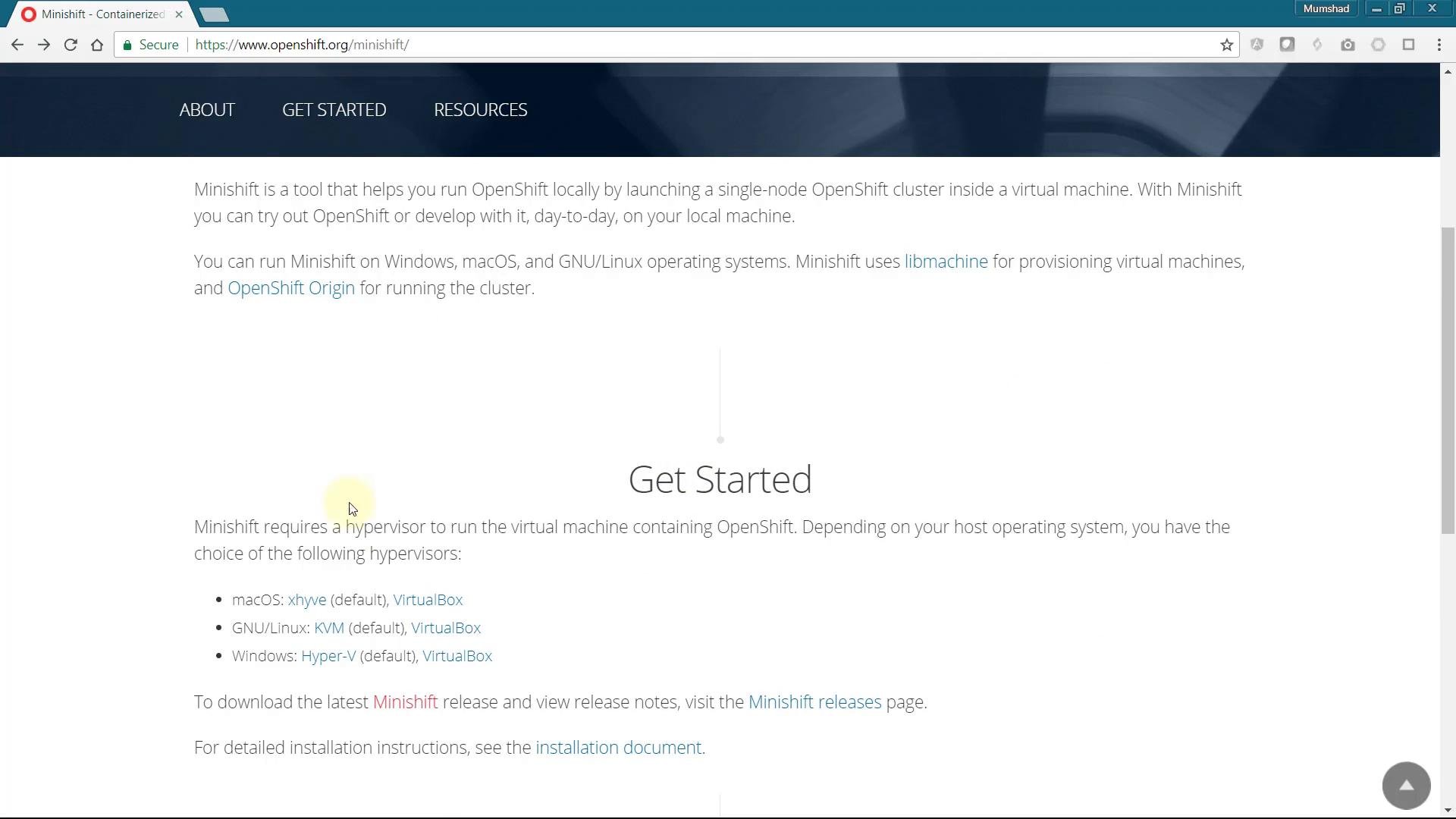
Task: Open the VirtualBox link for Windows
Action: [x=457, y=656]
